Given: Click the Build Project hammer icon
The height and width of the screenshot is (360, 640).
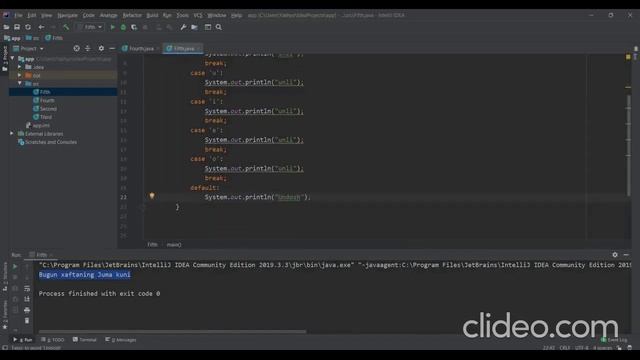Looking at the screenshot, I should pyautogui.click(x=66, y=27).
